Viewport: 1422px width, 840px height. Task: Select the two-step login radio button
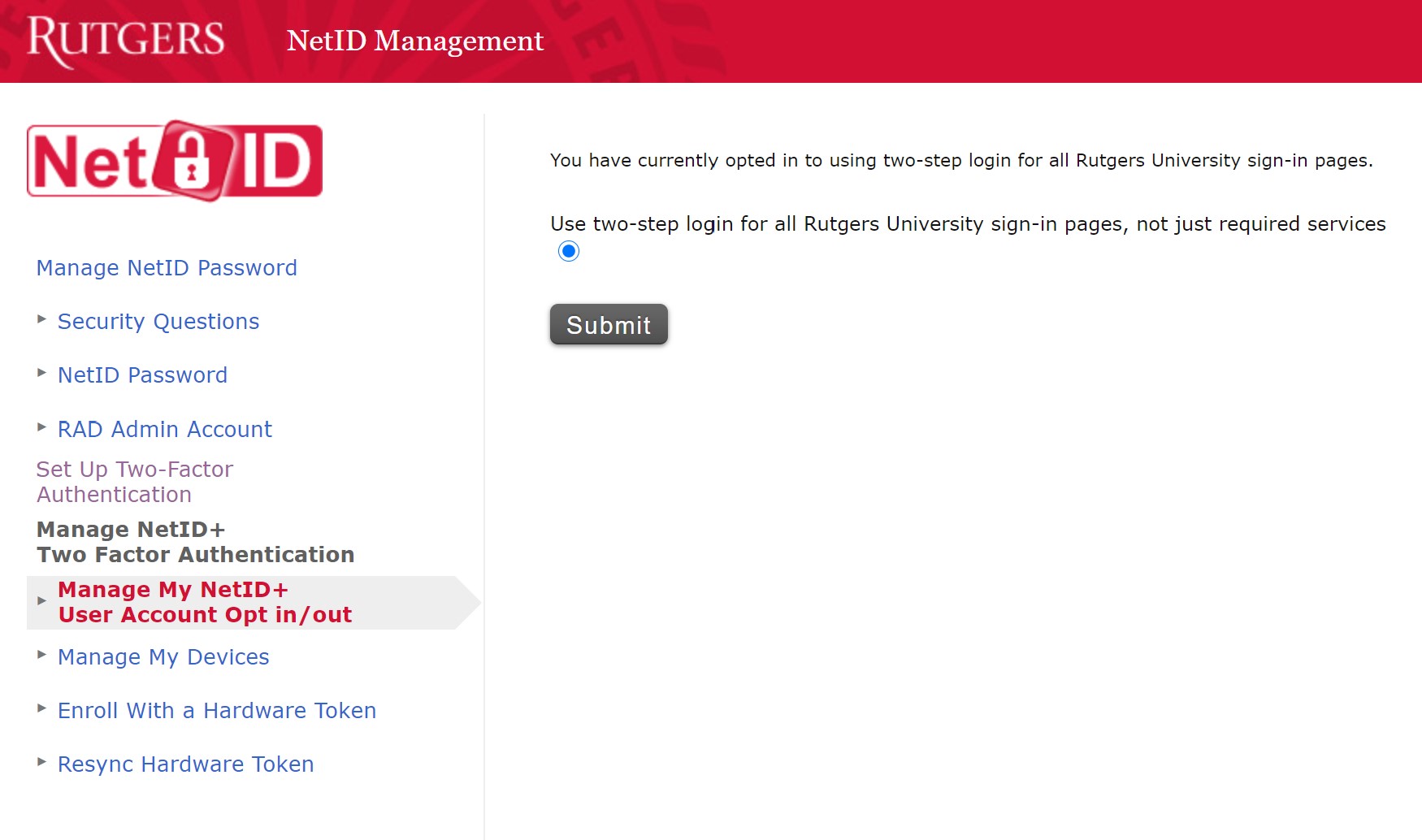pos(568,252)
